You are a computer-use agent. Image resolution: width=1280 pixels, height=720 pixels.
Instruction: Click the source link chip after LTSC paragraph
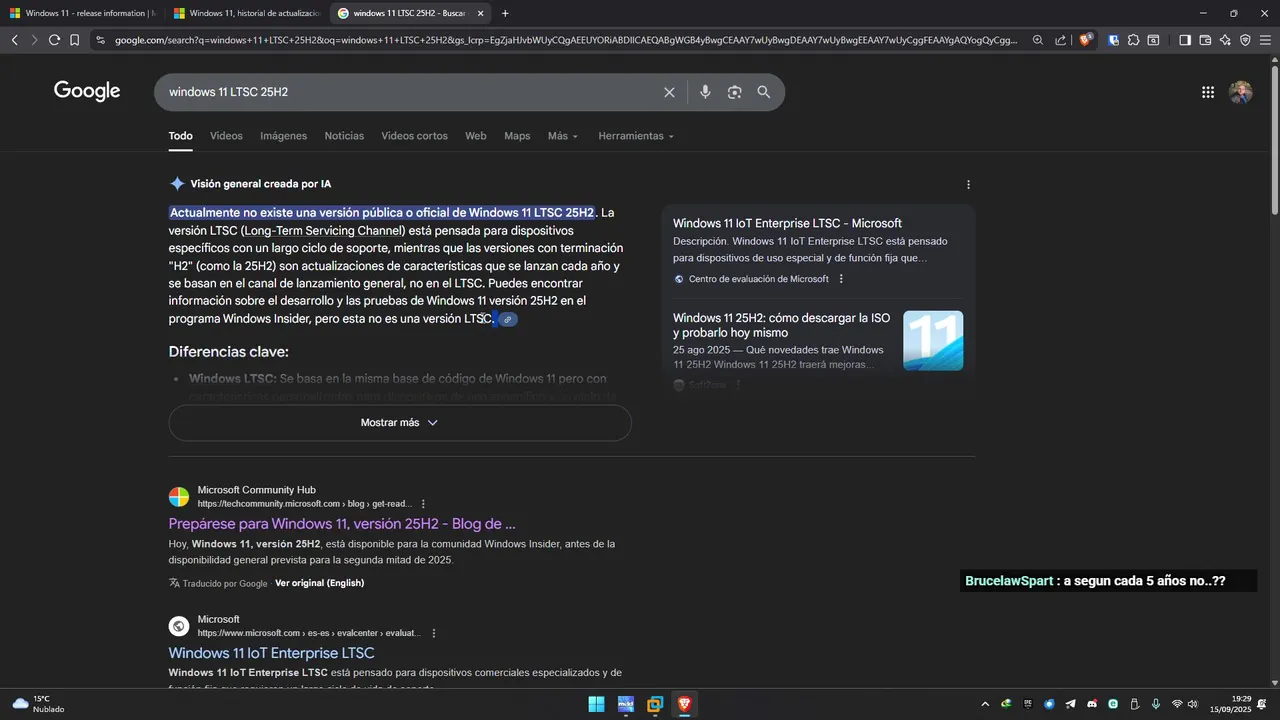click(508, 319)
